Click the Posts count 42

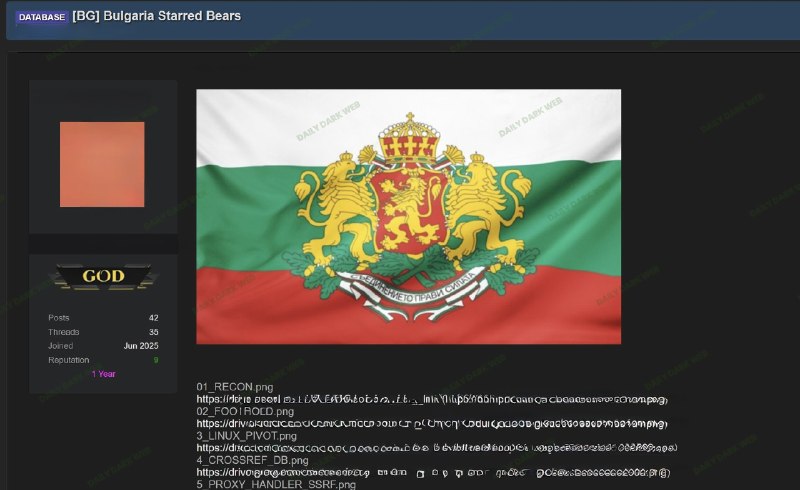[x=154, y=318]
